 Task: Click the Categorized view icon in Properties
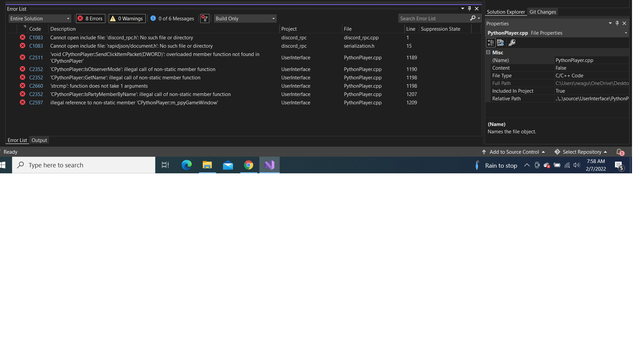pos(491,43)
